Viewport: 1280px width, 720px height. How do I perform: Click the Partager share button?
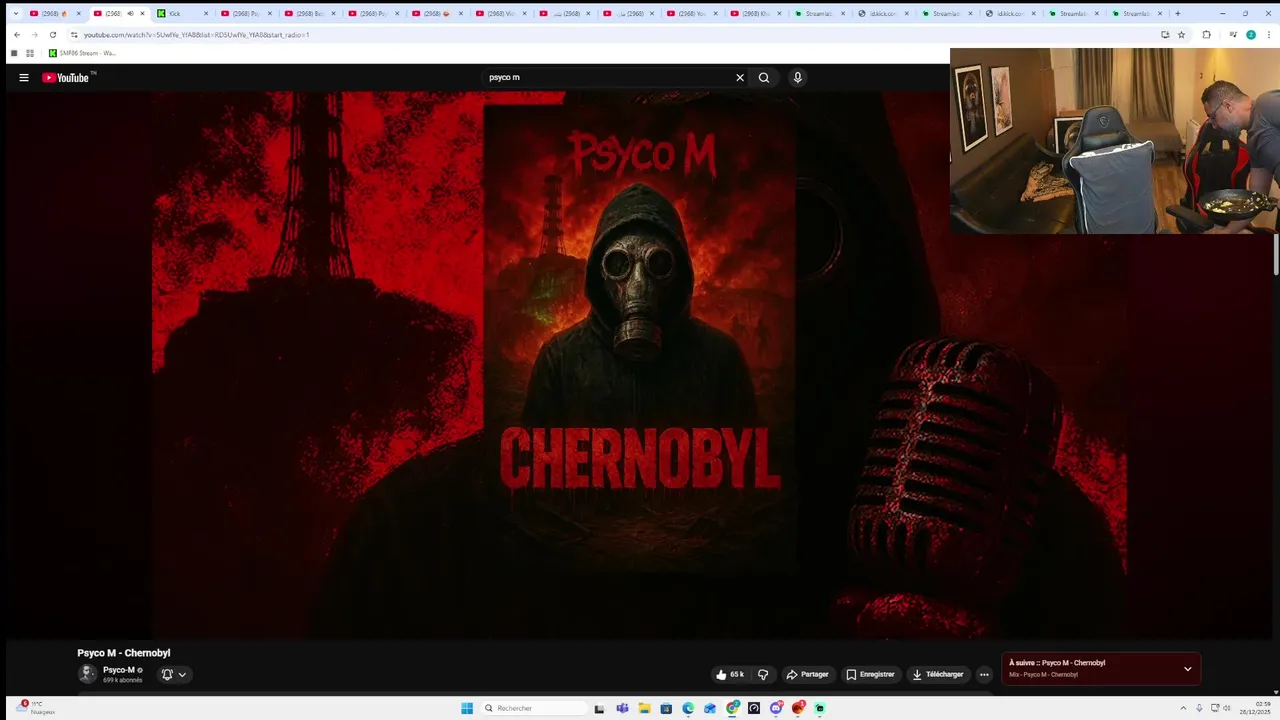tap(807, 674)
